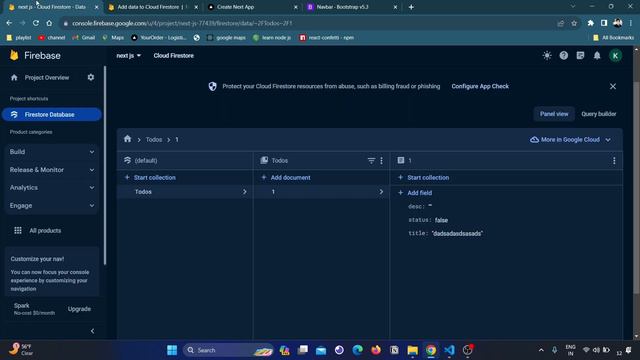Start collection in the default column

pyautogui.click(x=150, y=178)
